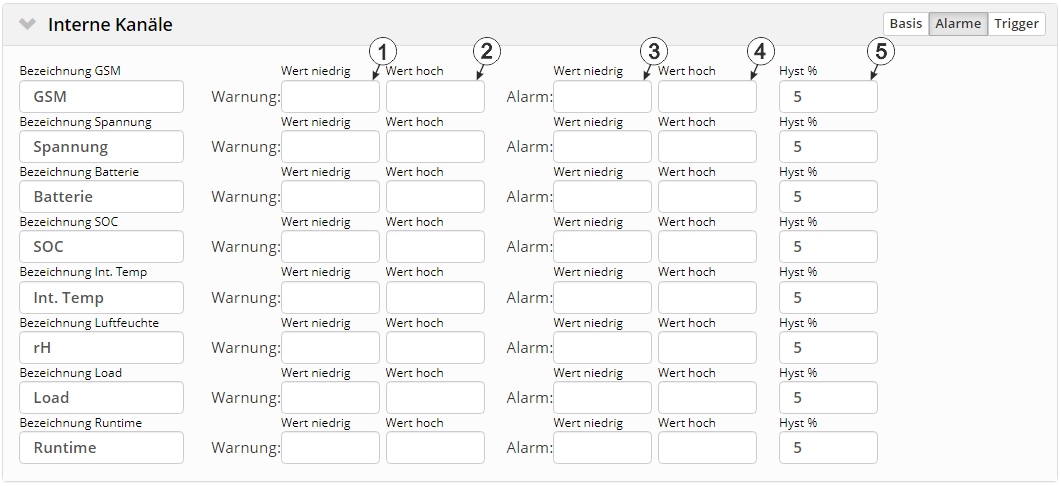Screen dimensions: 1061x486
Task: Focus the GSM Warnung Wert niedrig field
Action: tap(330, 97)
